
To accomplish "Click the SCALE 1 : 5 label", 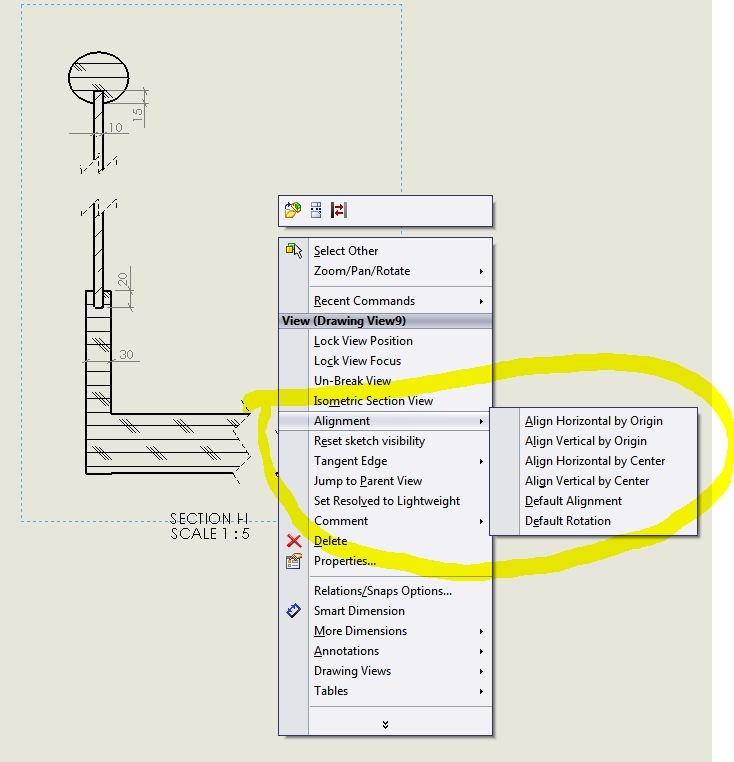I will 210,534.
